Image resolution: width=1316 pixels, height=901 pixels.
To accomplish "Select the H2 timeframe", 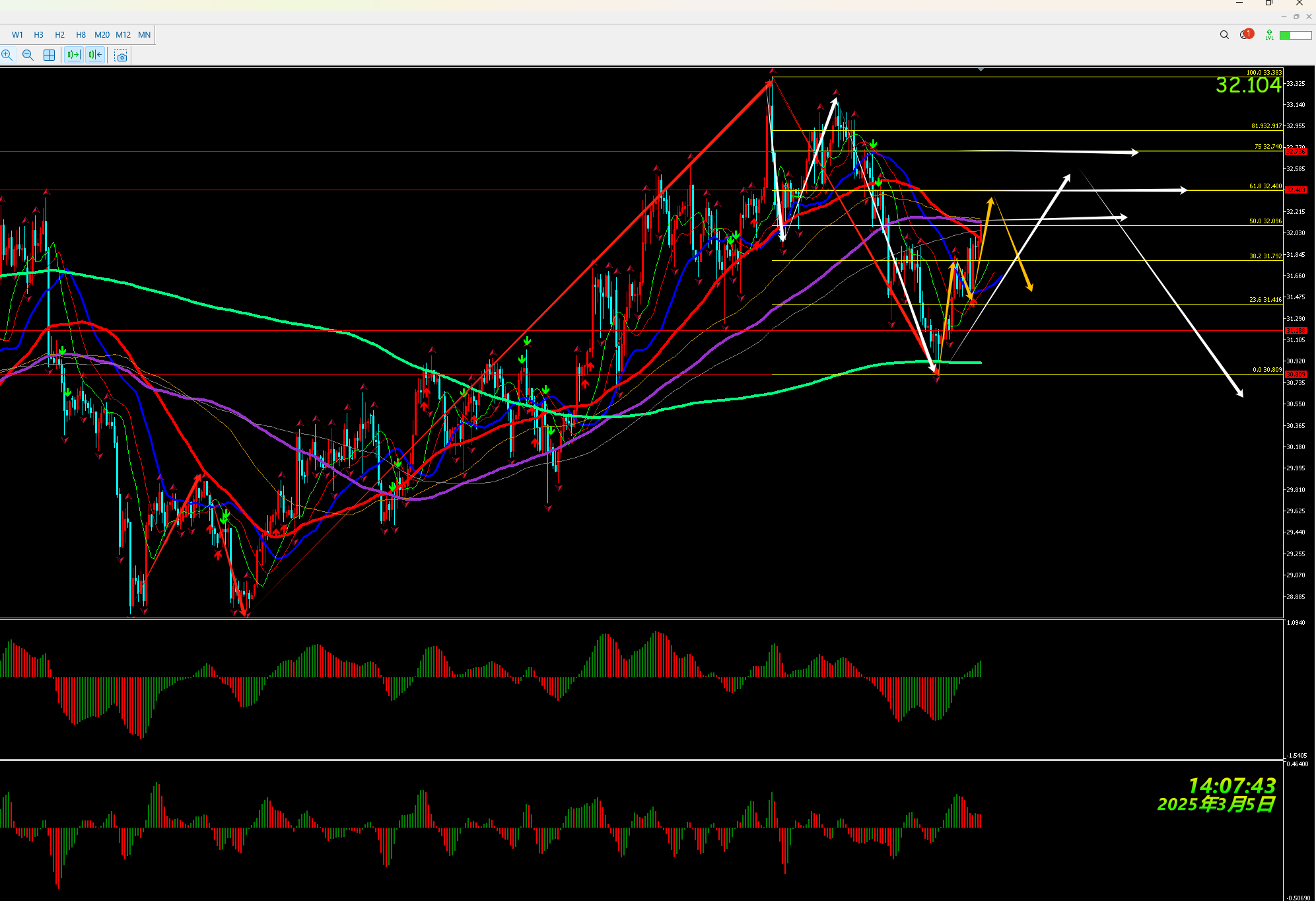I will pos(59,35).
